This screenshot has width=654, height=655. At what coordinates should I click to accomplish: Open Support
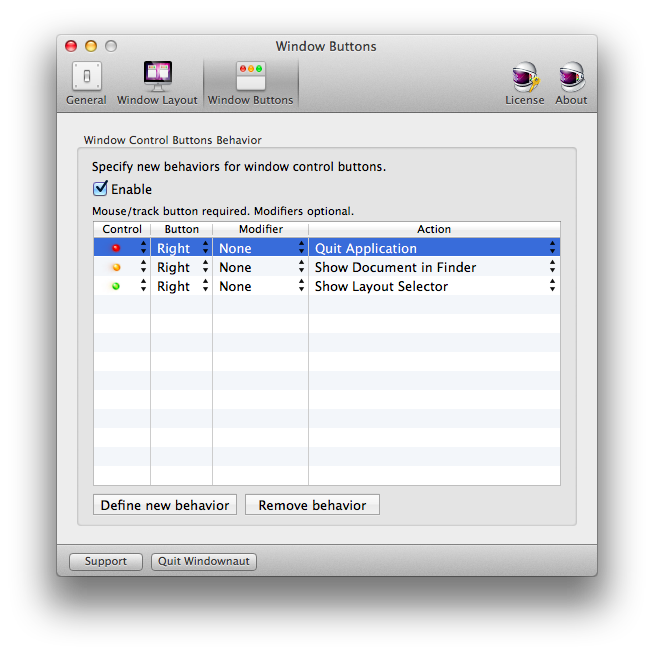tap(106, 561)
